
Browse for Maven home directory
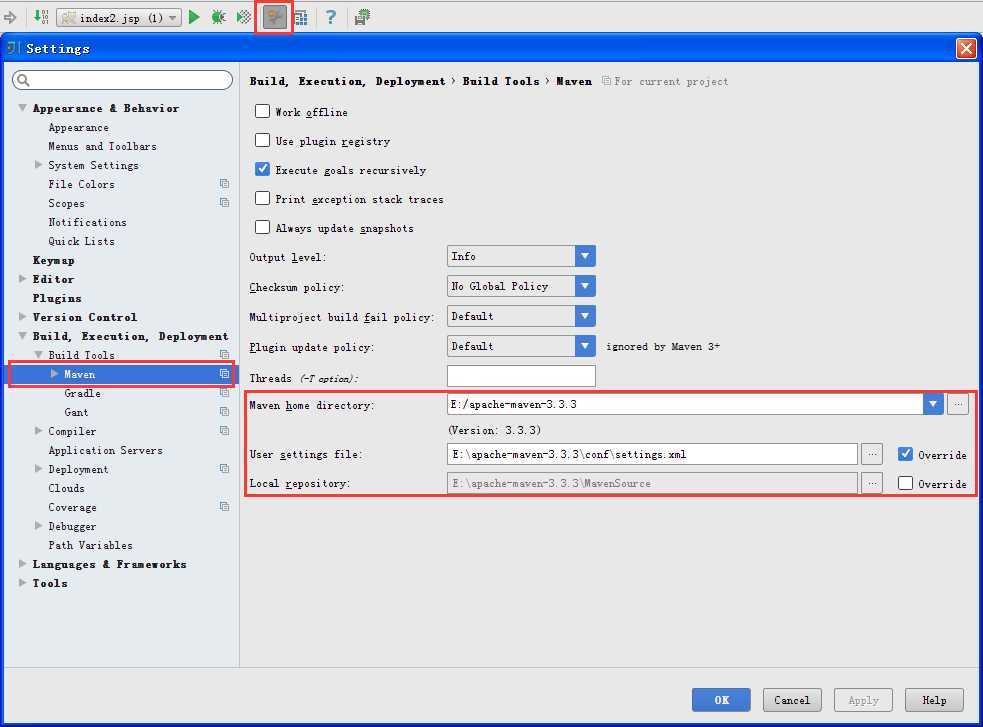(x=959, y=404)
